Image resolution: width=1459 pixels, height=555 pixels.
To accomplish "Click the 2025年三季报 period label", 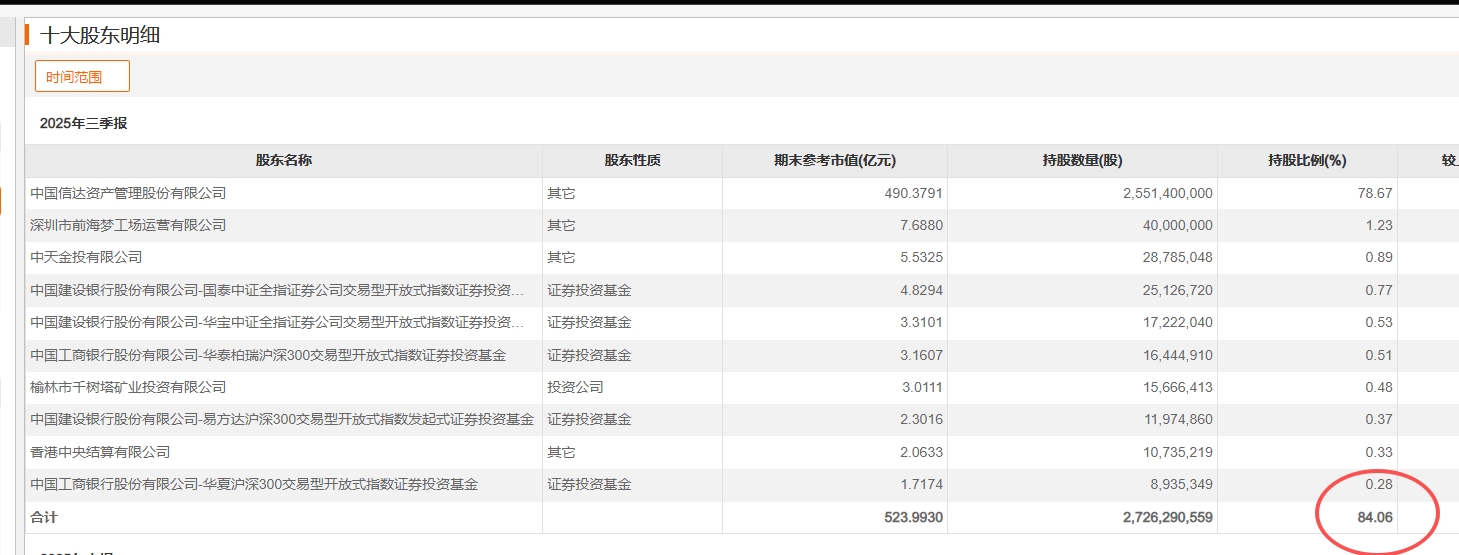I will coord(83,123).
